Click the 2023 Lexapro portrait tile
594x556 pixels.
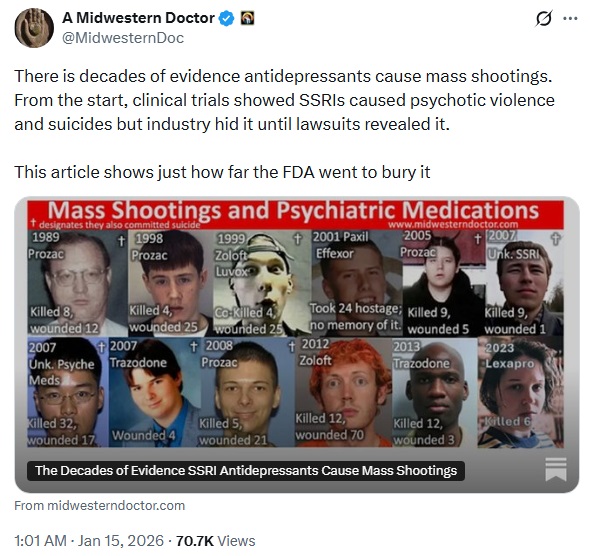pos(520,392)
